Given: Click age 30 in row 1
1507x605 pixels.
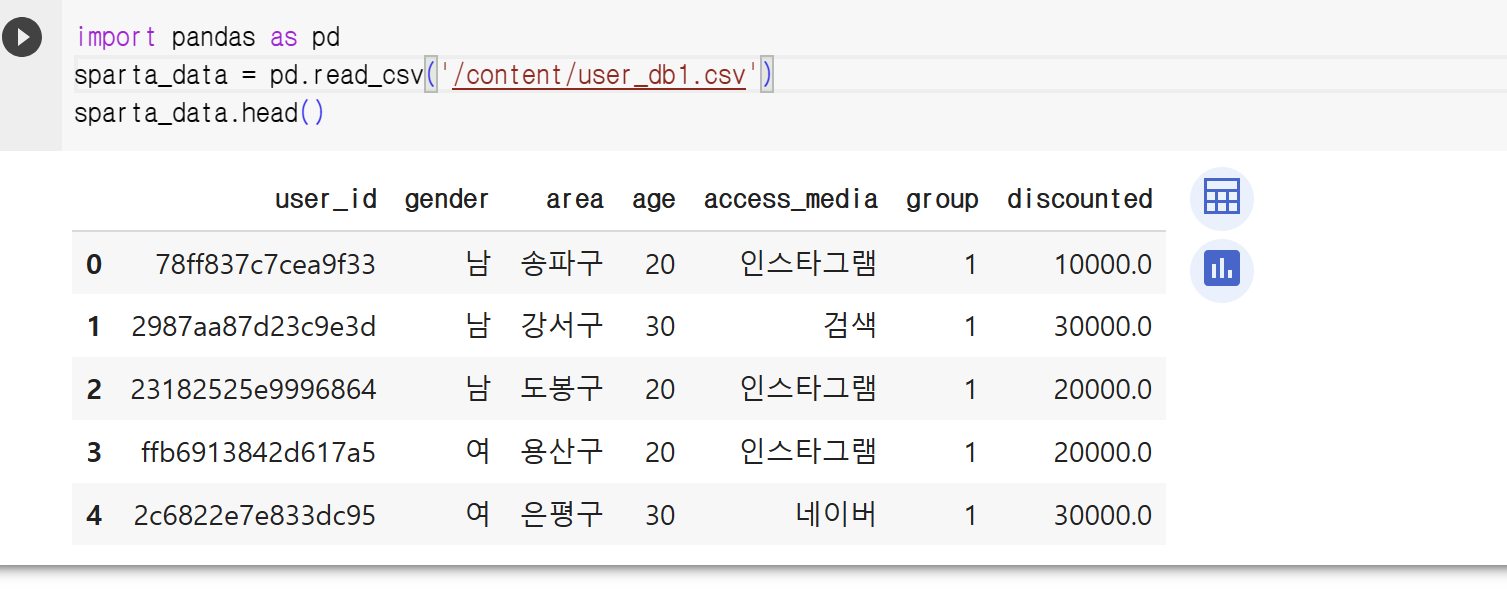Looking at the screenshot, I should [660, 327].
